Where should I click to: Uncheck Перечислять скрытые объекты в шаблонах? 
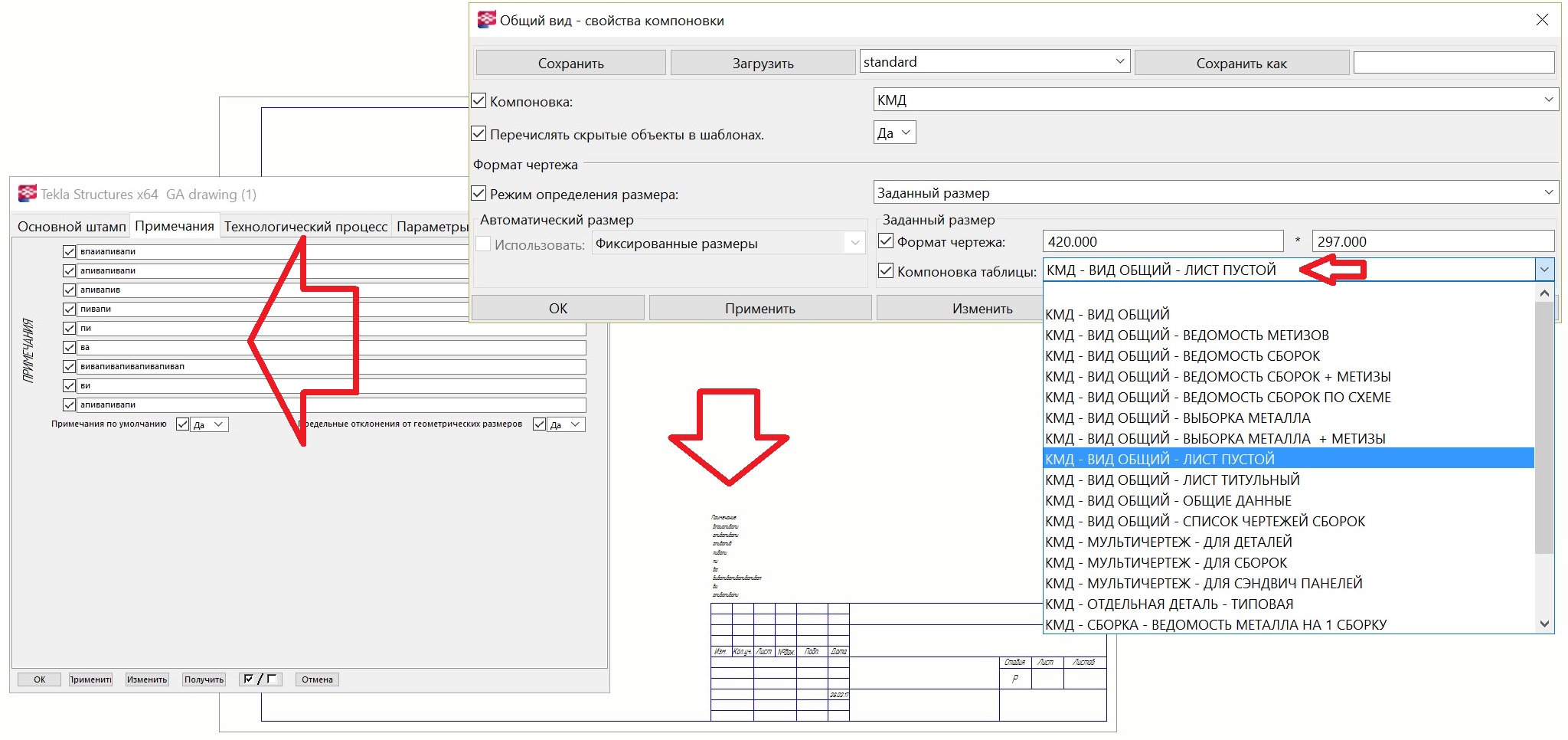point(479,134)
